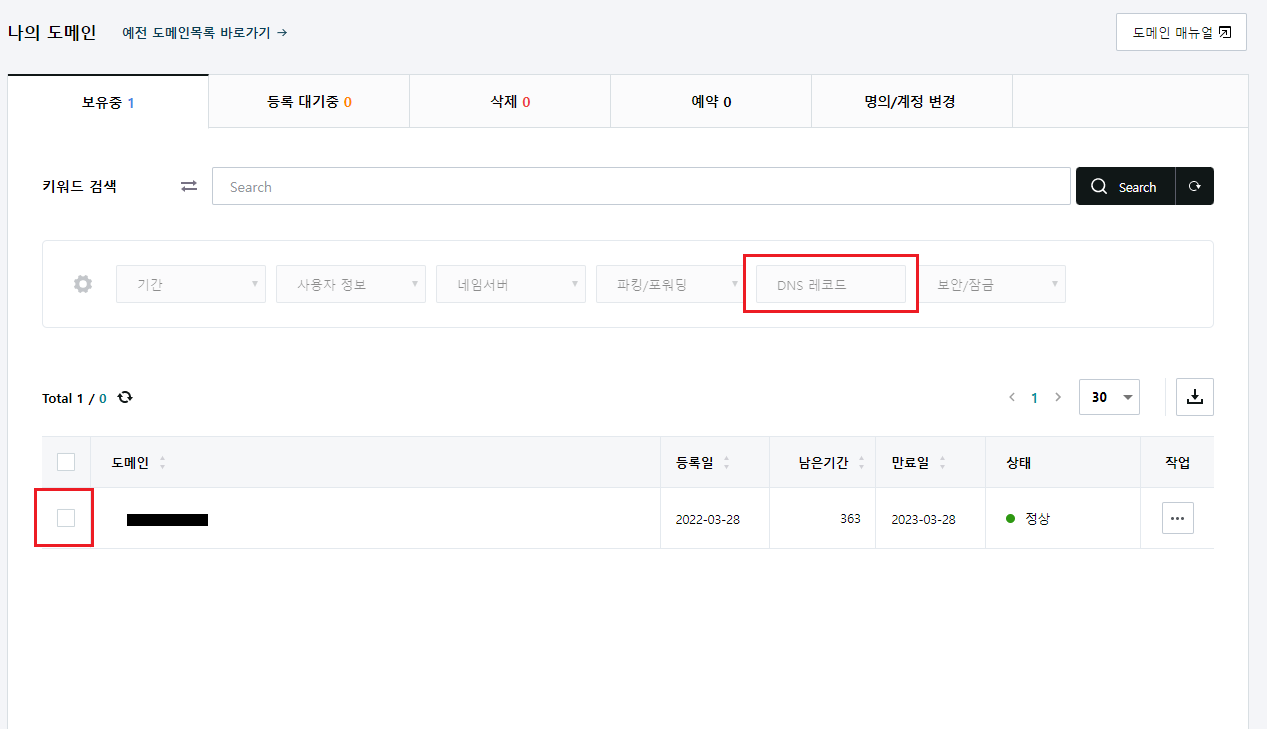Click the keyword Search input field
The height and width of the screenshot is (729, 1267).
point(641,186)
